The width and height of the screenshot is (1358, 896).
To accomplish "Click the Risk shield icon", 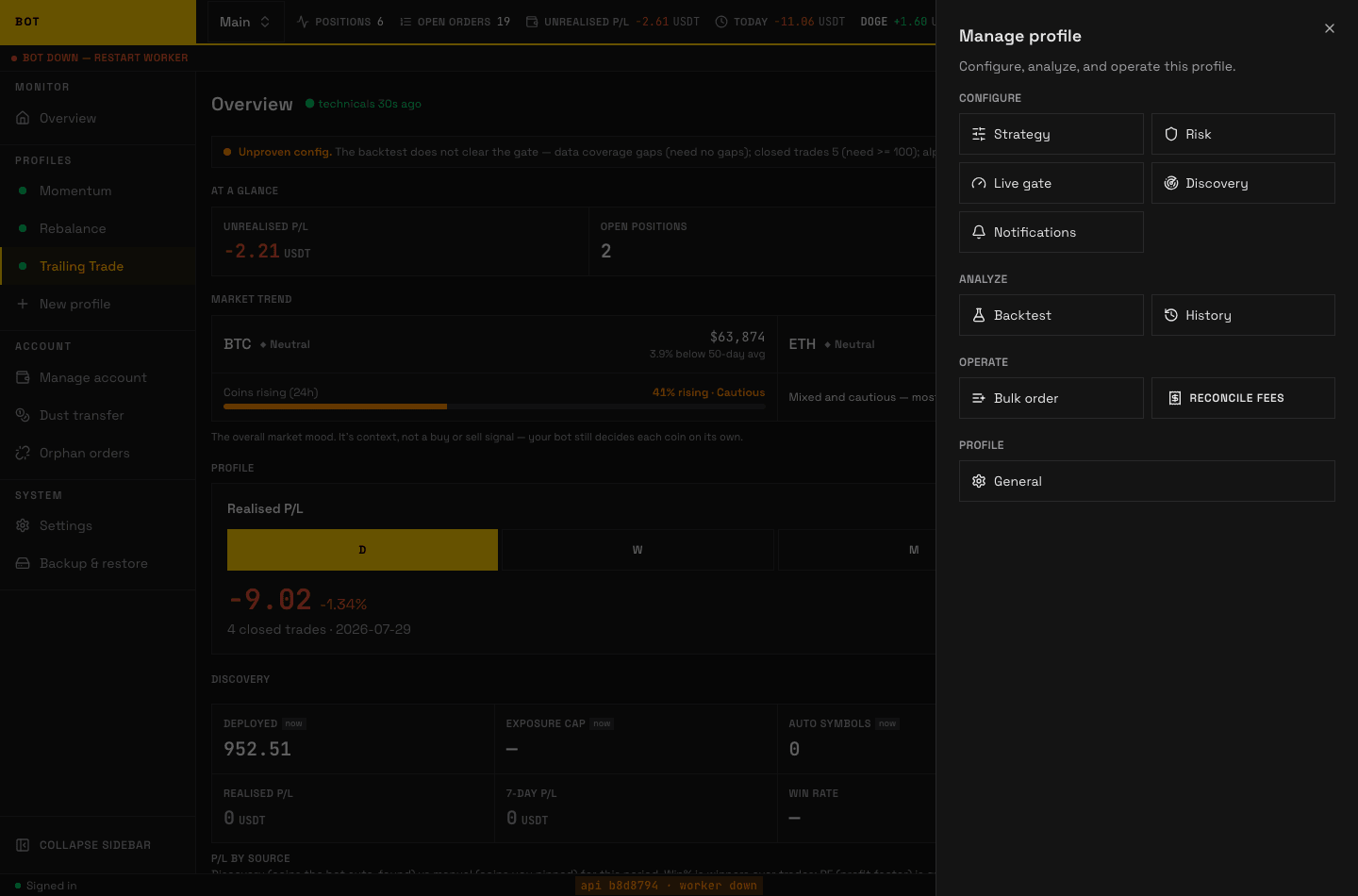I will pyautogui.click(x=1171, y=134).
